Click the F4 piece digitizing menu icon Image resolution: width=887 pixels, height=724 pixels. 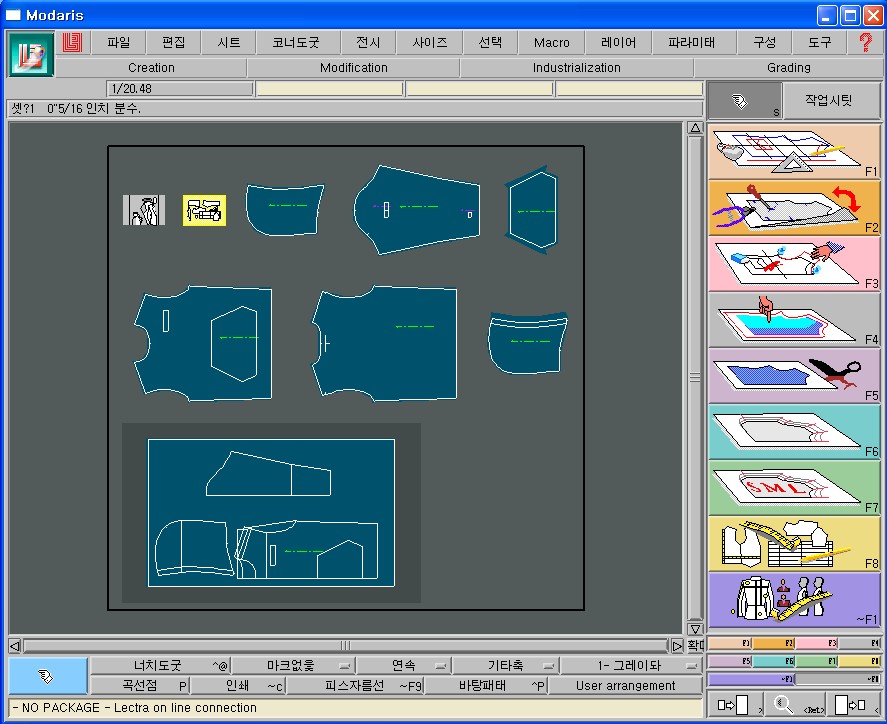tap(793, 320)
